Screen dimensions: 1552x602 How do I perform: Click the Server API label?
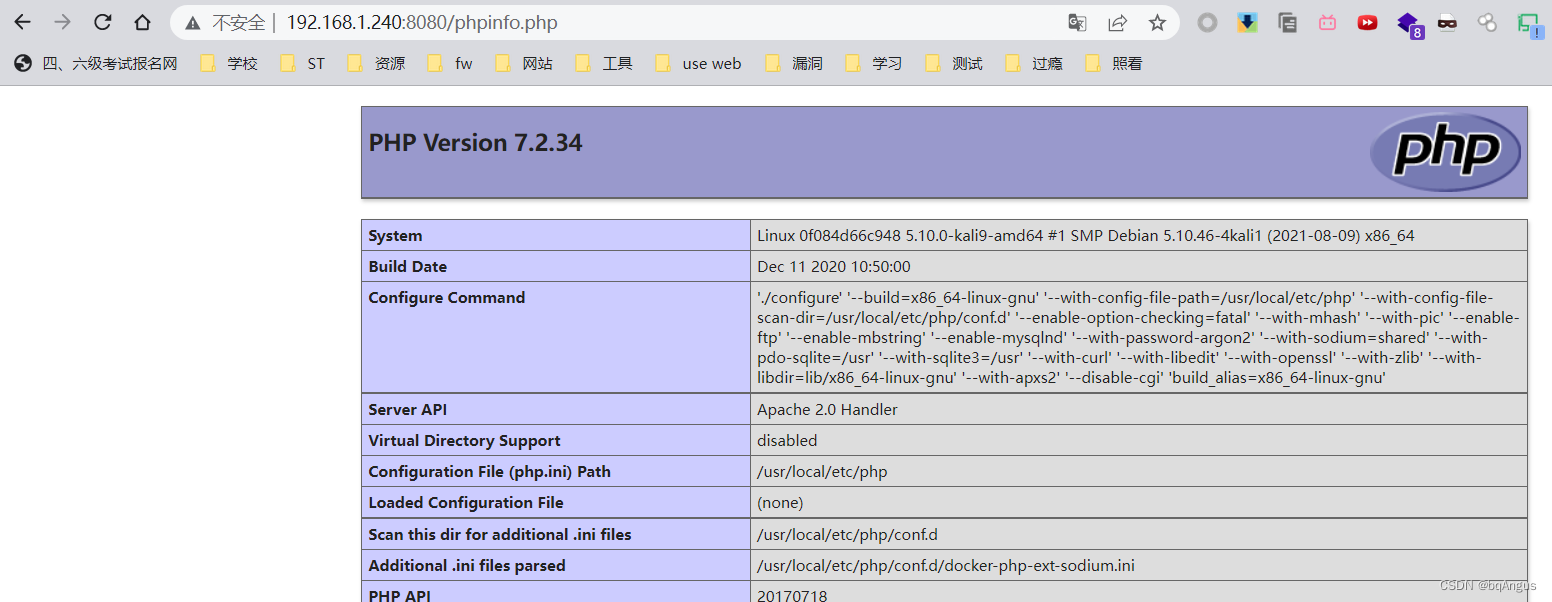(406, 410)
